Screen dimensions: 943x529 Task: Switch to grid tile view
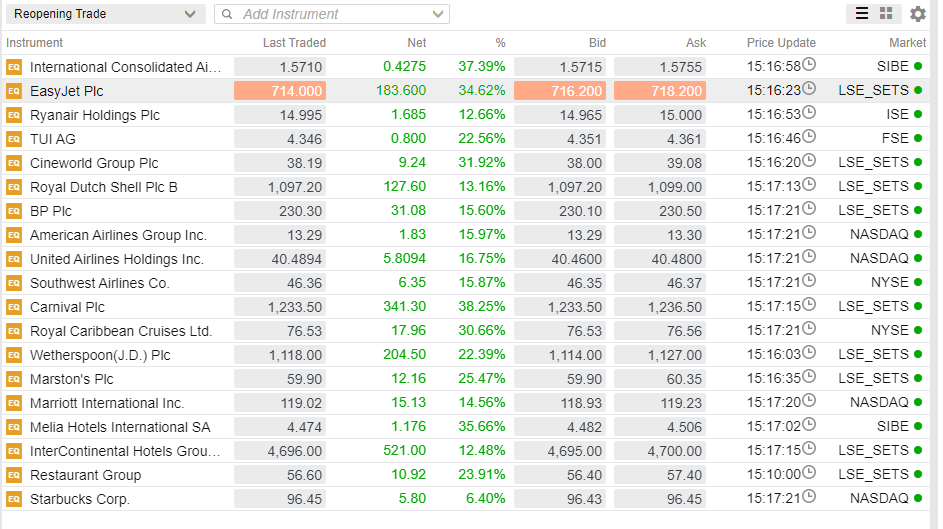point(886,14)
